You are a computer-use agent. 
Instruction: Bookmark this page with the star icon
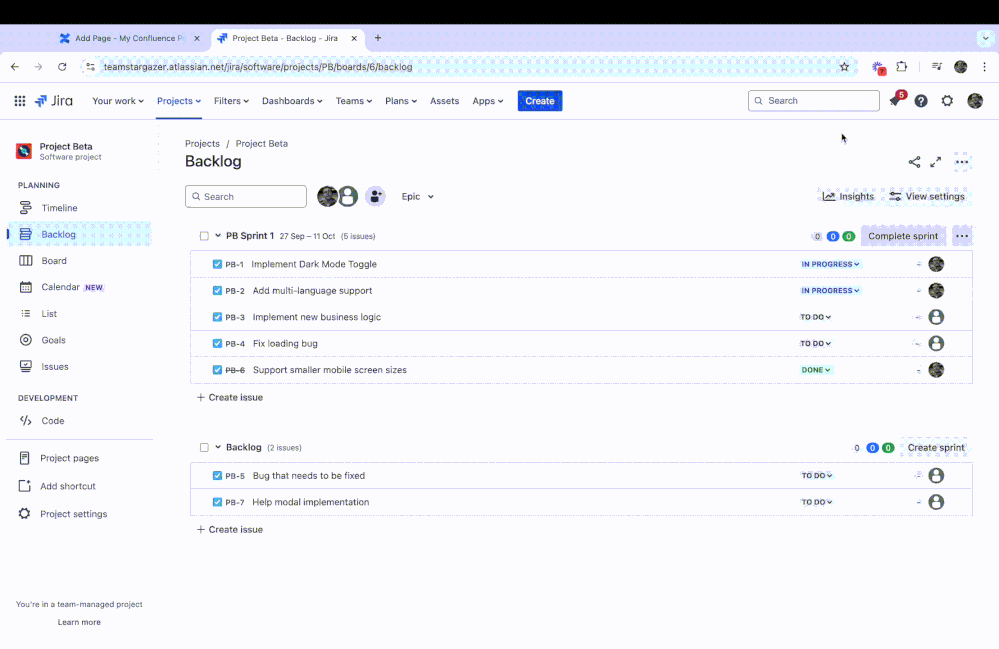click(844, 67)
